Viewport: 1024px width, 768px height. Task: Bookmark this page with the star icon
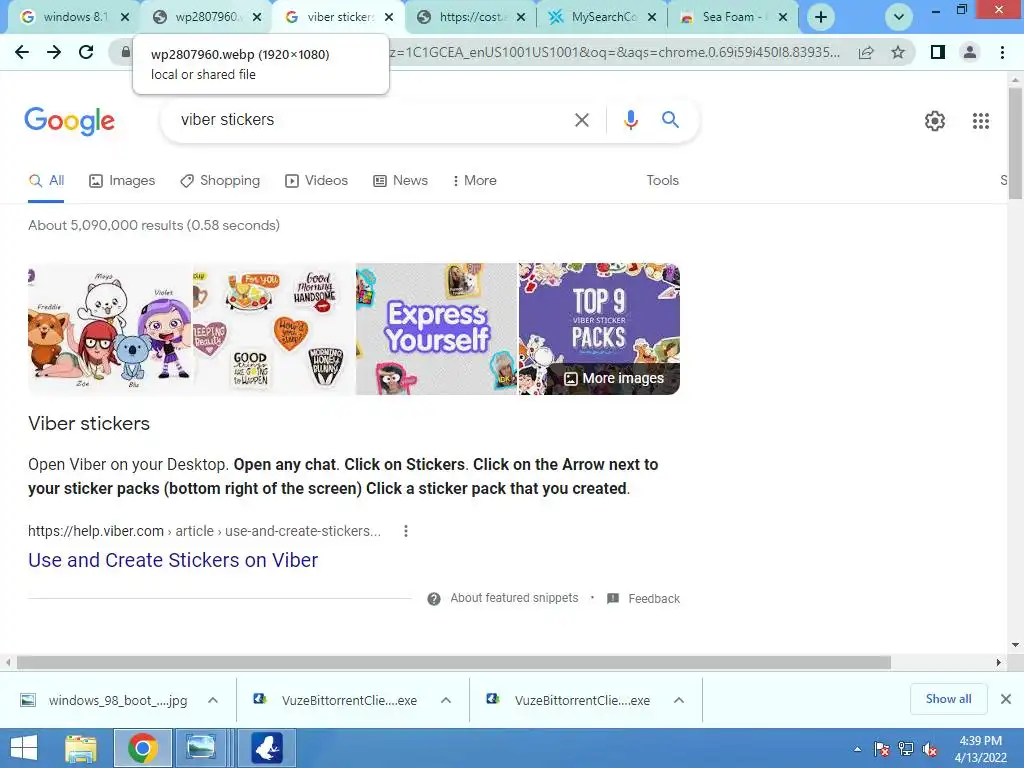coord(898,52)
